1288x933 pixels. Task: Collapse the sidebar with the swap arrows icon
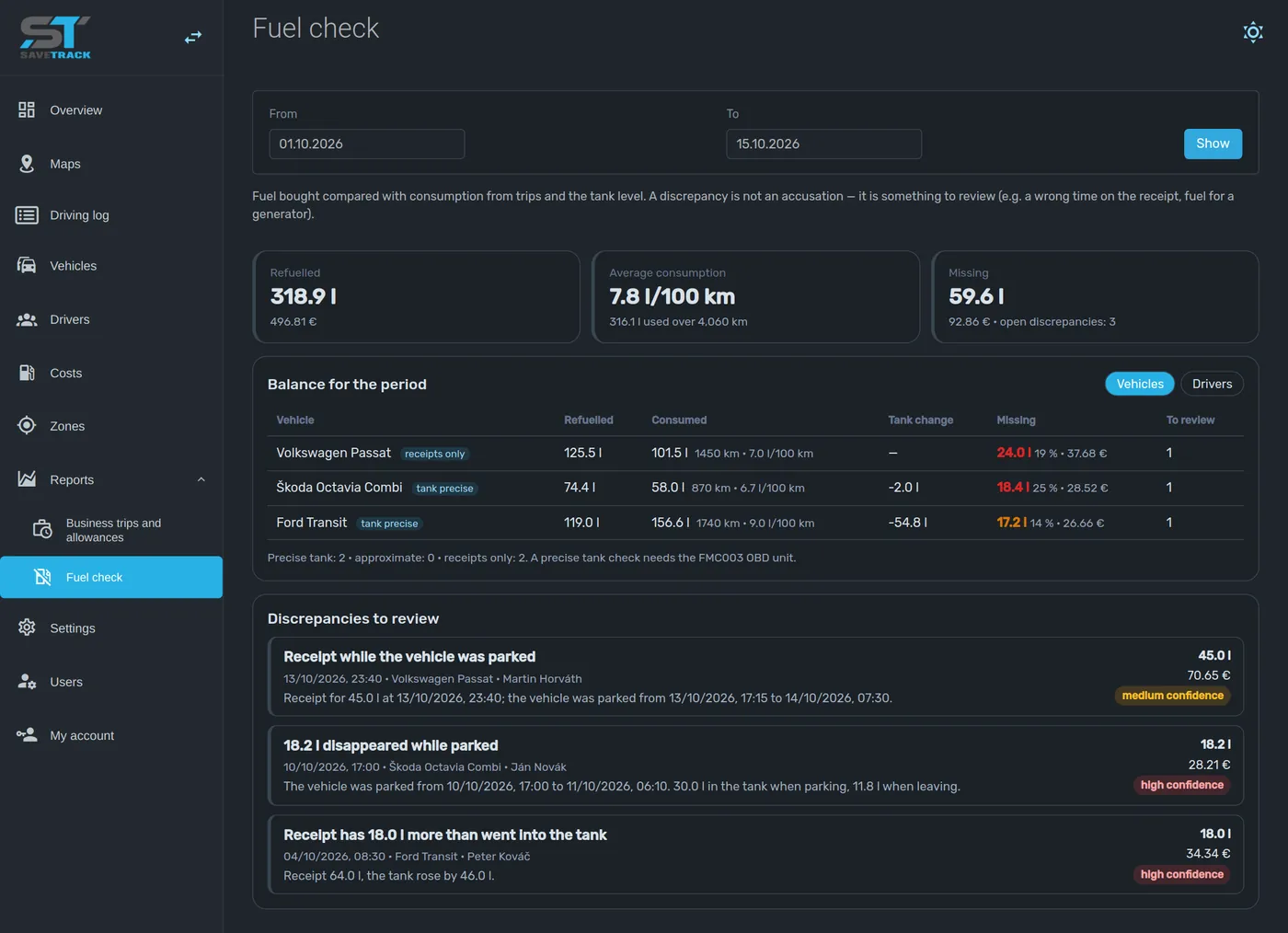click(x=193, y=38)
